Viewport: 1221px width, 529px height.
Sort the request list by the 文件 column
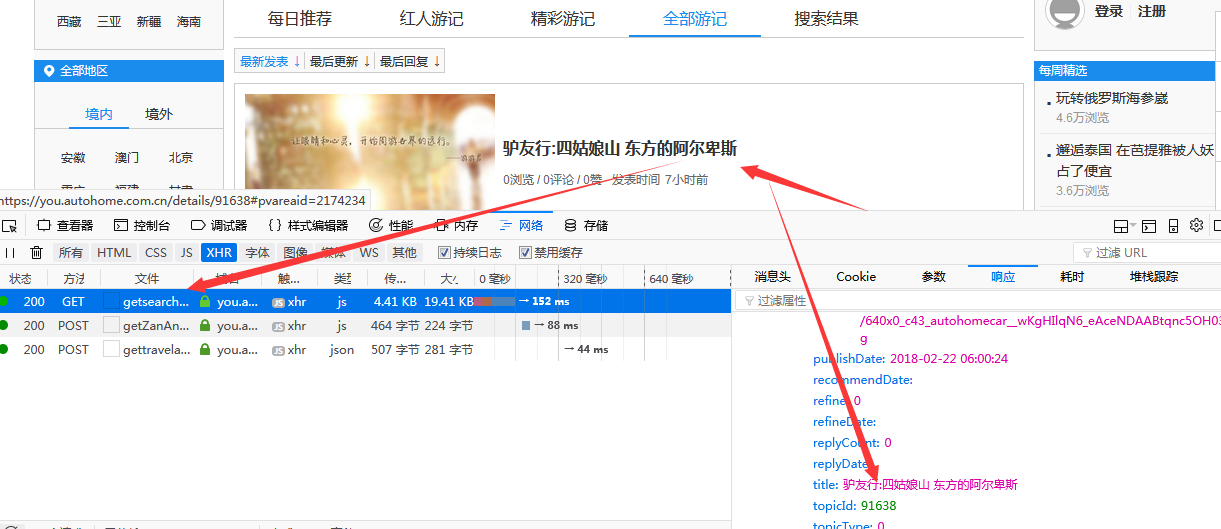[x=147, y=278]
